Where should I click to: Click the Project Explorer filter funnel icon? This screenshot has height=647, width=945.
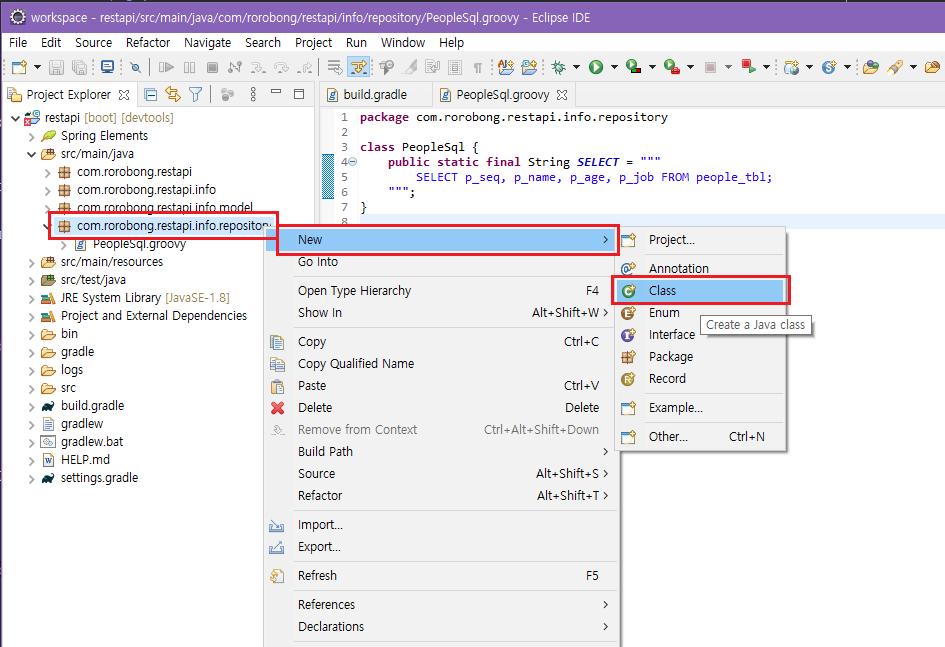195,95
